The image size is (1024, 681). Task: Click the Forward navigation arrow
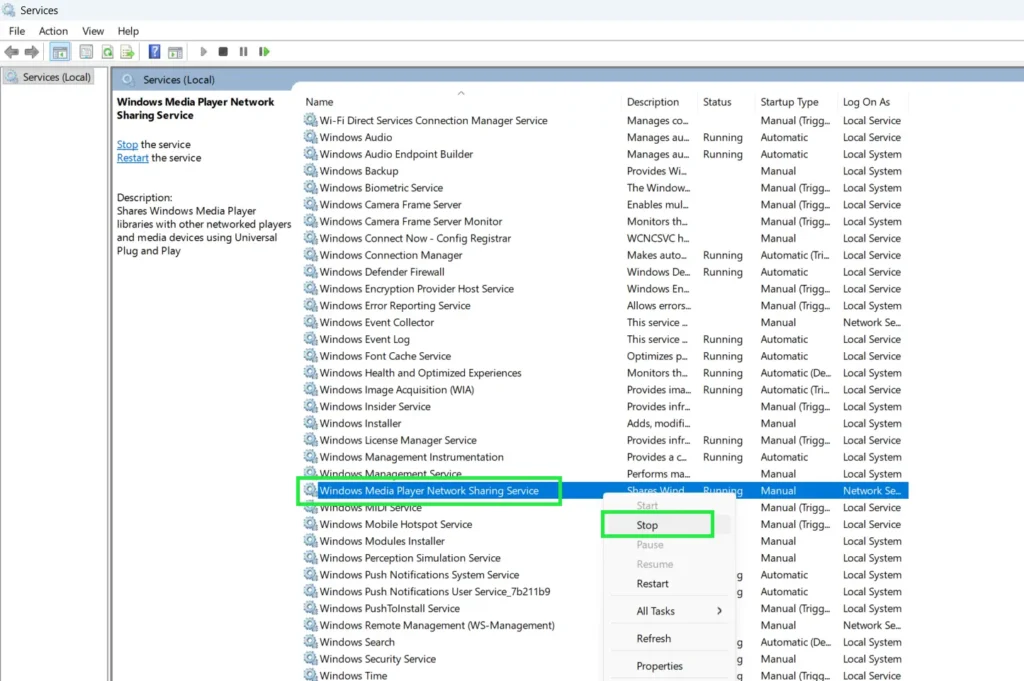click(x=30, y=51)
